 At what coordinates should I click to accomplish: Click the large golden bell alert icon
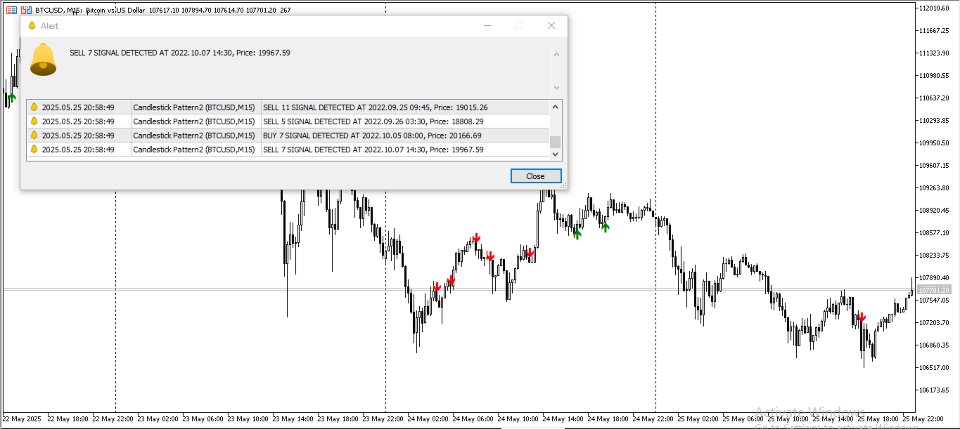pos(43,59)
